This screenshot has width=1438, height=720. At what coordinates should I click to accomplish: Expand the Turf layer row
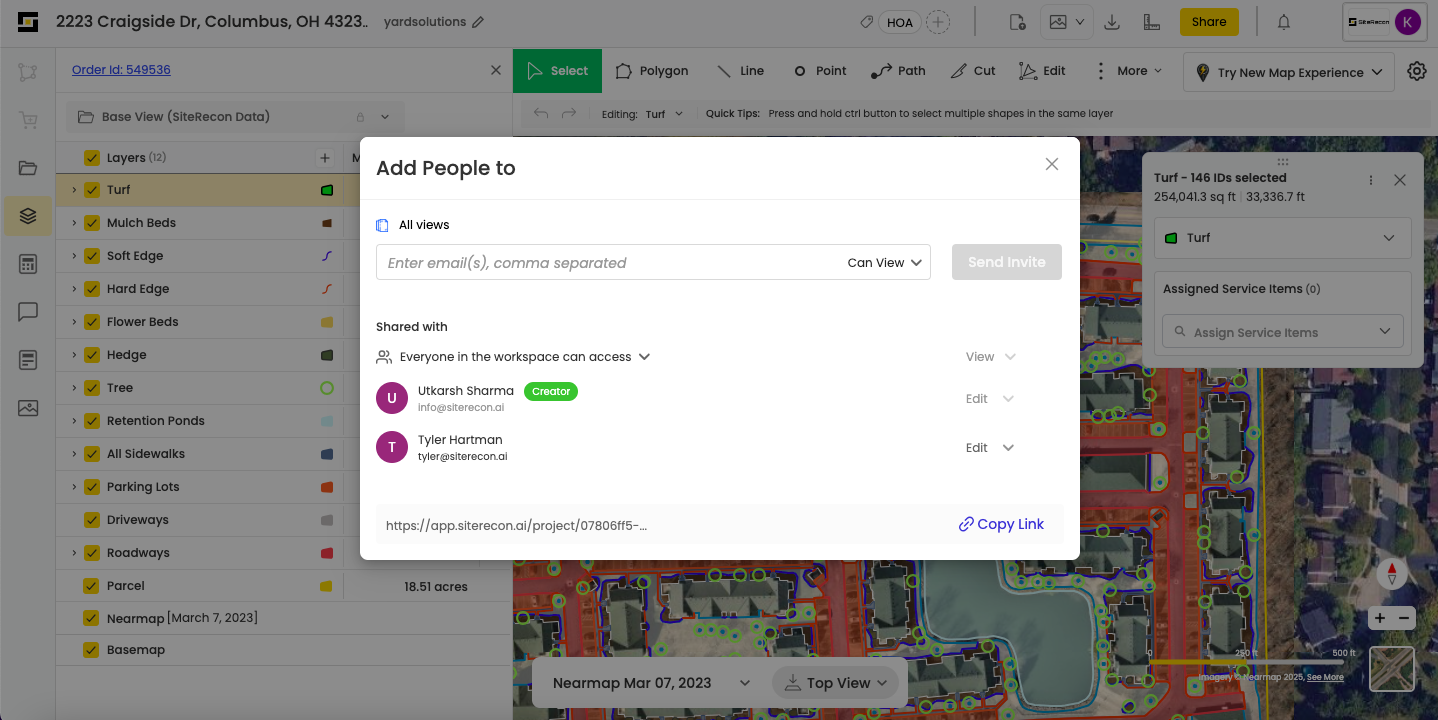74,190
